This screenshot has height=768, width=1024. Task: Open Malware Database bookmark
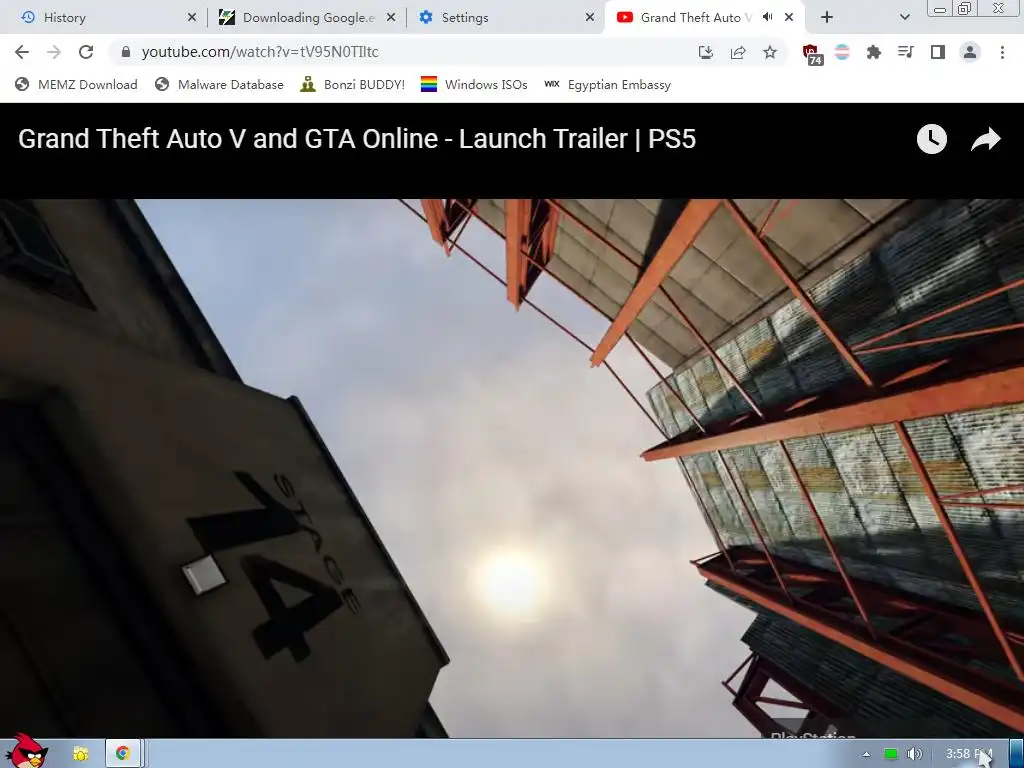[x=219, y=84]
